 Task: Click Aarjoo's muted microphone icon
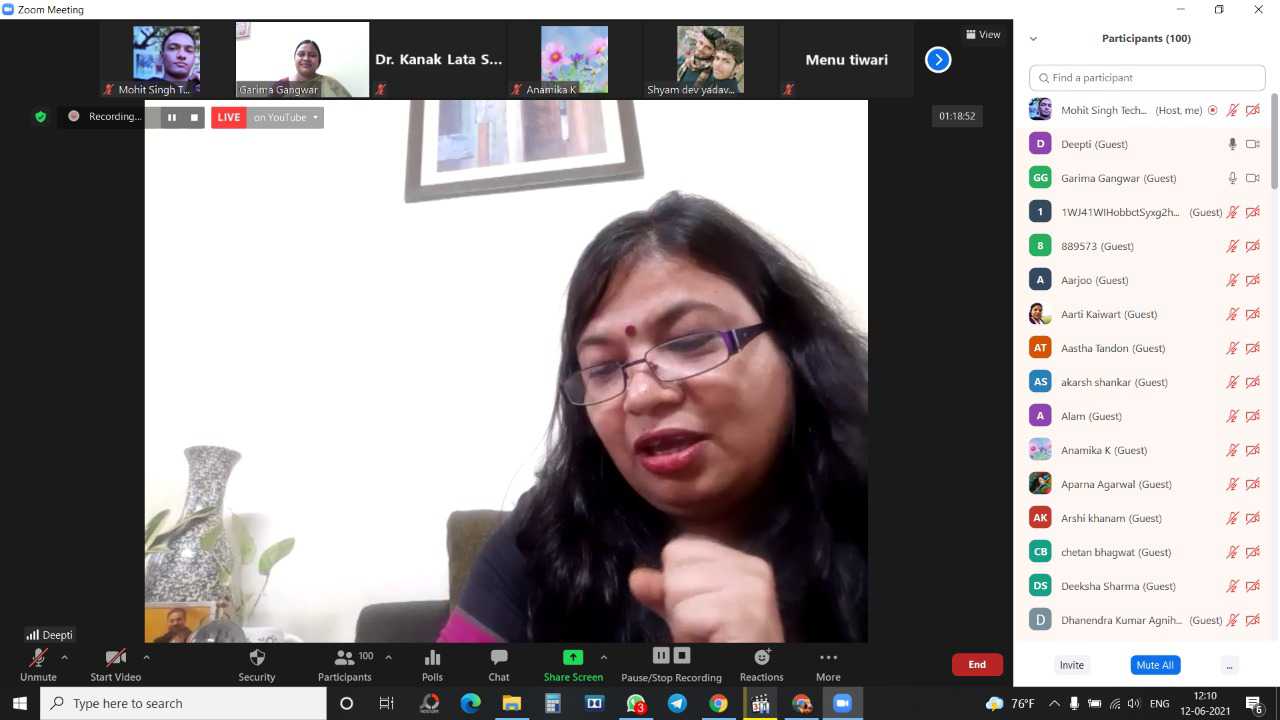pos(1233,280)
